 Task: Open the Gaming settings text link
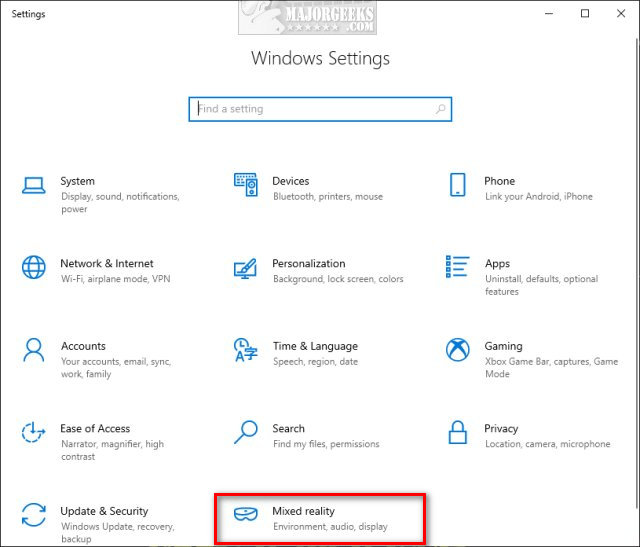(x=503, y=346)
